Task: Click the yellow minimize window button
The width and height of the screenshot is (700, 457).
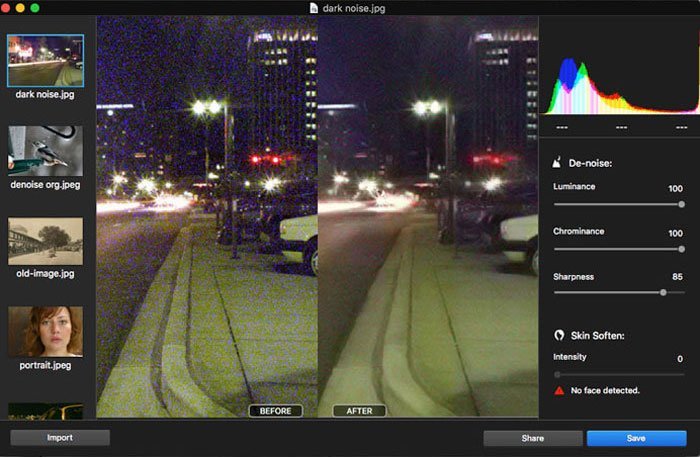Action: (20, 8)
